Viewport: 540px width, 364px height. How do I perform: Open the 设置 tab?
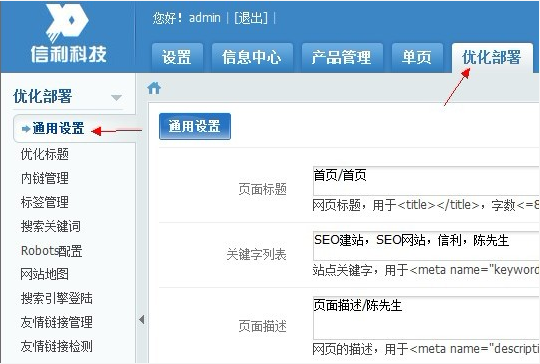[177, 58]
